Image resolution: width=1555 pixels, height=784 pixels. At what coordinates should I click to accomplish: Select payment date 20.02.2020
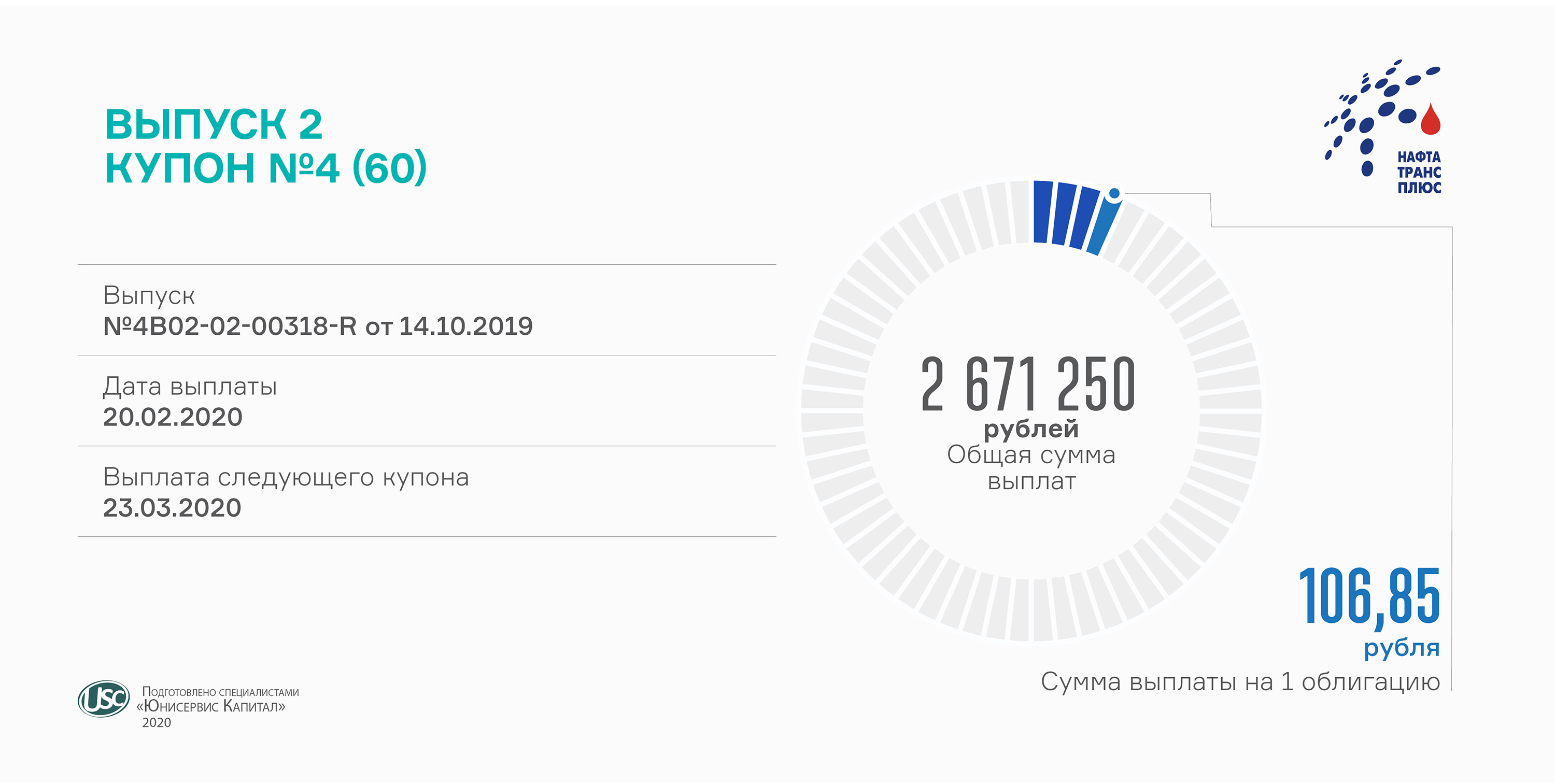click(x=173, y=417)
